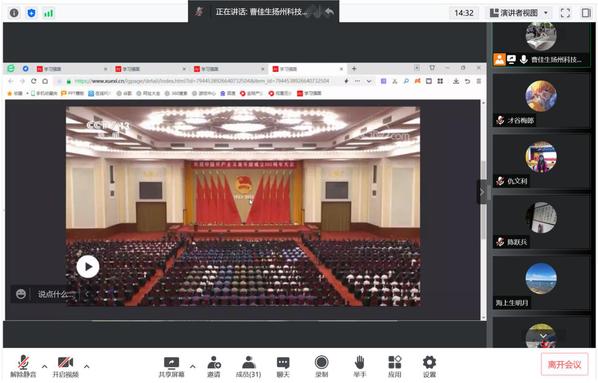Unmute the microphone in the meeting toolbar
Image resolution: width=598 pixels, height=383 pixels.
[x=23, y=366]
